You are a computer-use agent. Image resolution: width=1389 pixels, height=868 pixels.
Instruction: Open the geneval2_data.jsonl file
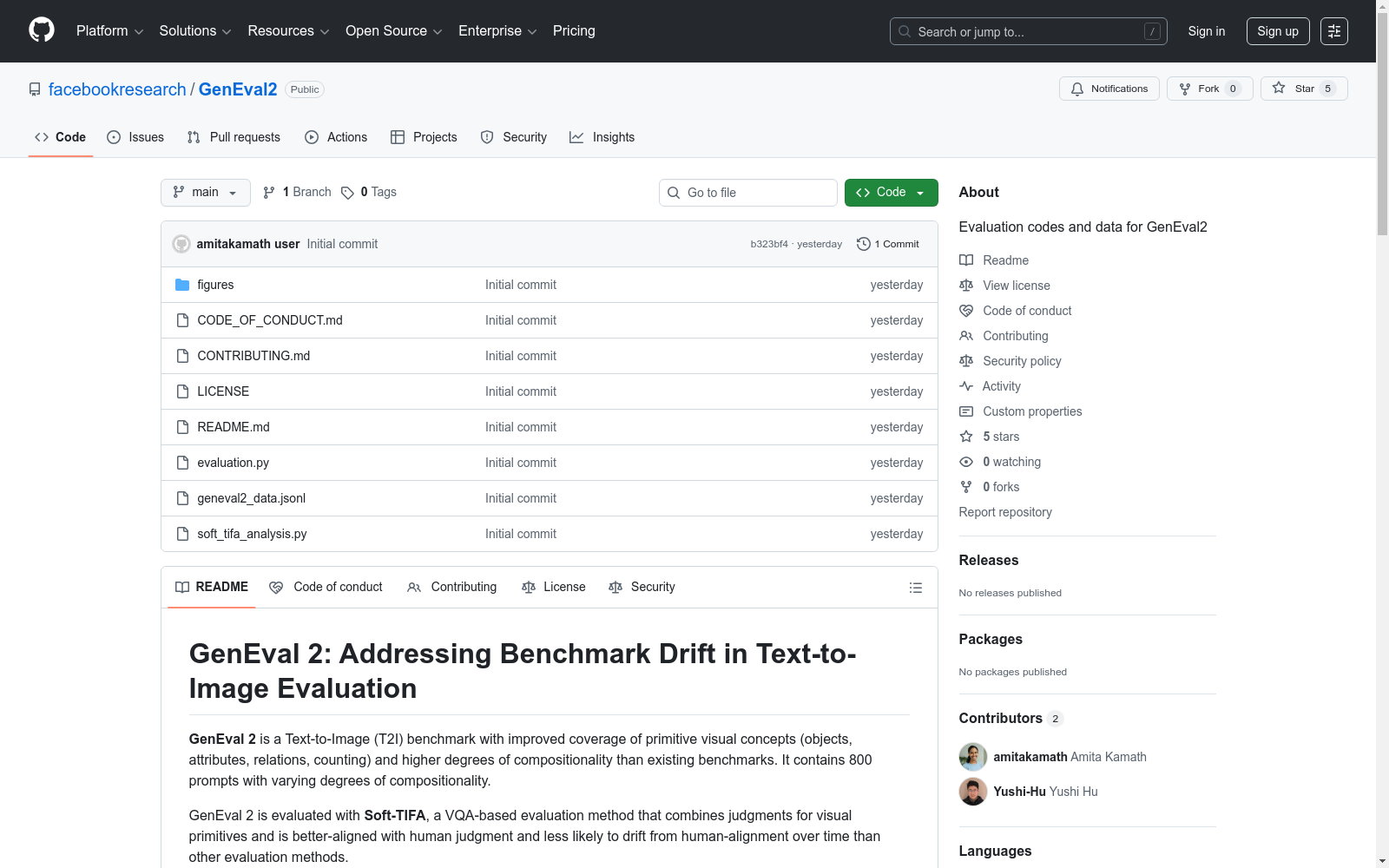(x=252, y=498)
